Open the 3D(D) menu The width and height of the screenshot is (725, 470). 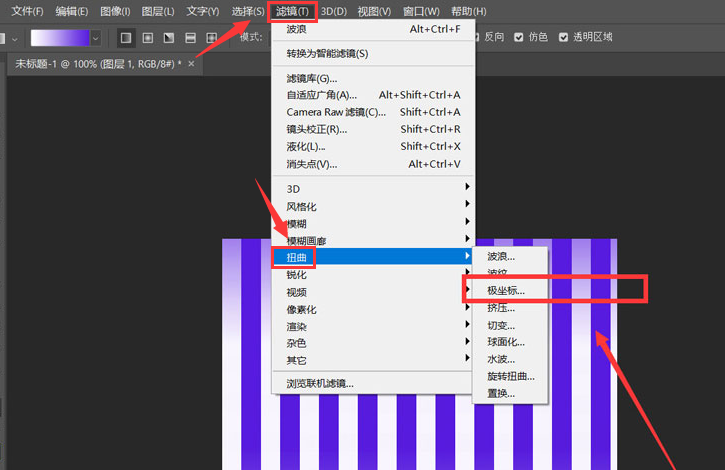333,11
